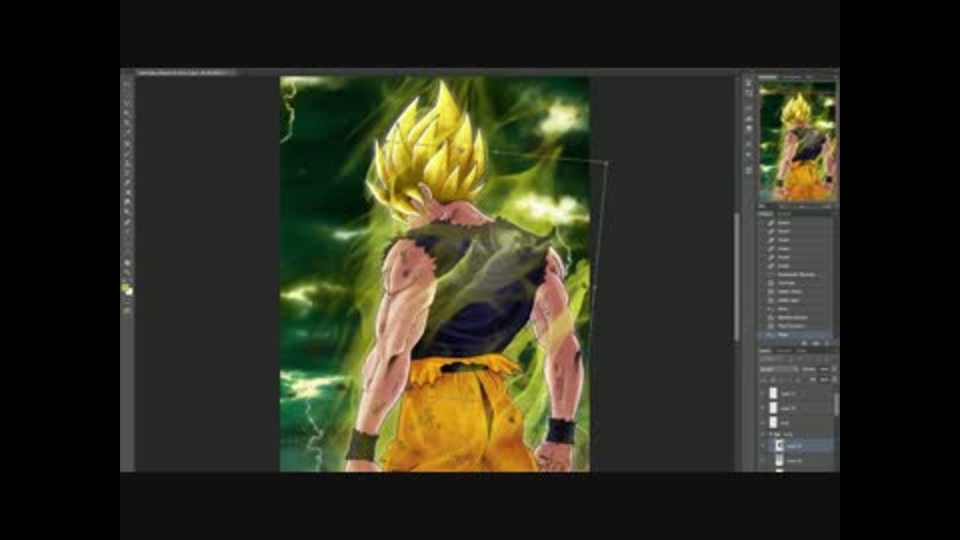This screenshot has height=540, width=960.
Task: Select the Zoom tool
Action: (127, 273)
